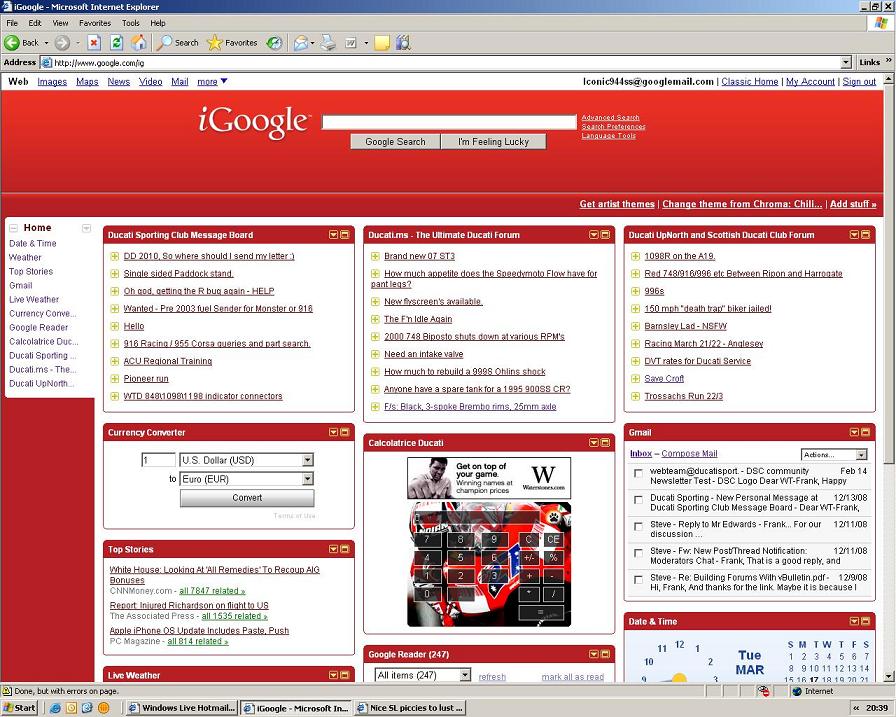The height and width of the screenshot is (717, 896).
Task: Tick the checkbox for the webteam@ducatisport email
Action: (638, 472)
